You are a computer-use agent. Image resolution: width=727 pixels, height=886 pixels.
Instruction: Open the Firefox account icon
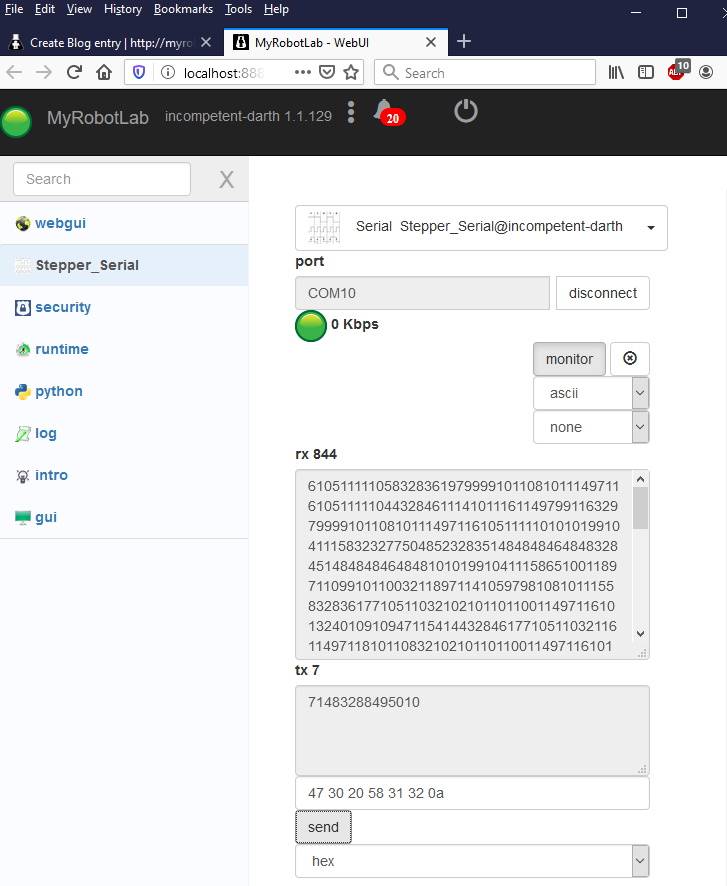pos(706,72)
